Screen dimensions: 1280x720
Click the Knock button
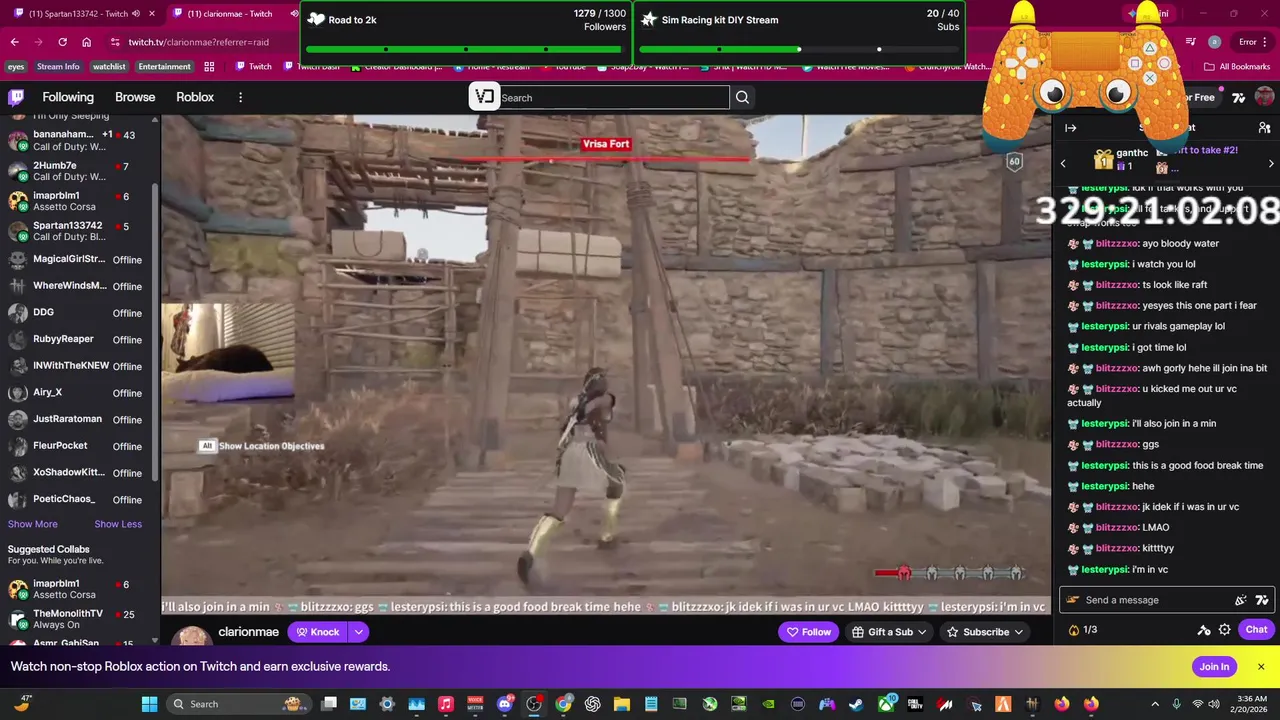[318, 632]
